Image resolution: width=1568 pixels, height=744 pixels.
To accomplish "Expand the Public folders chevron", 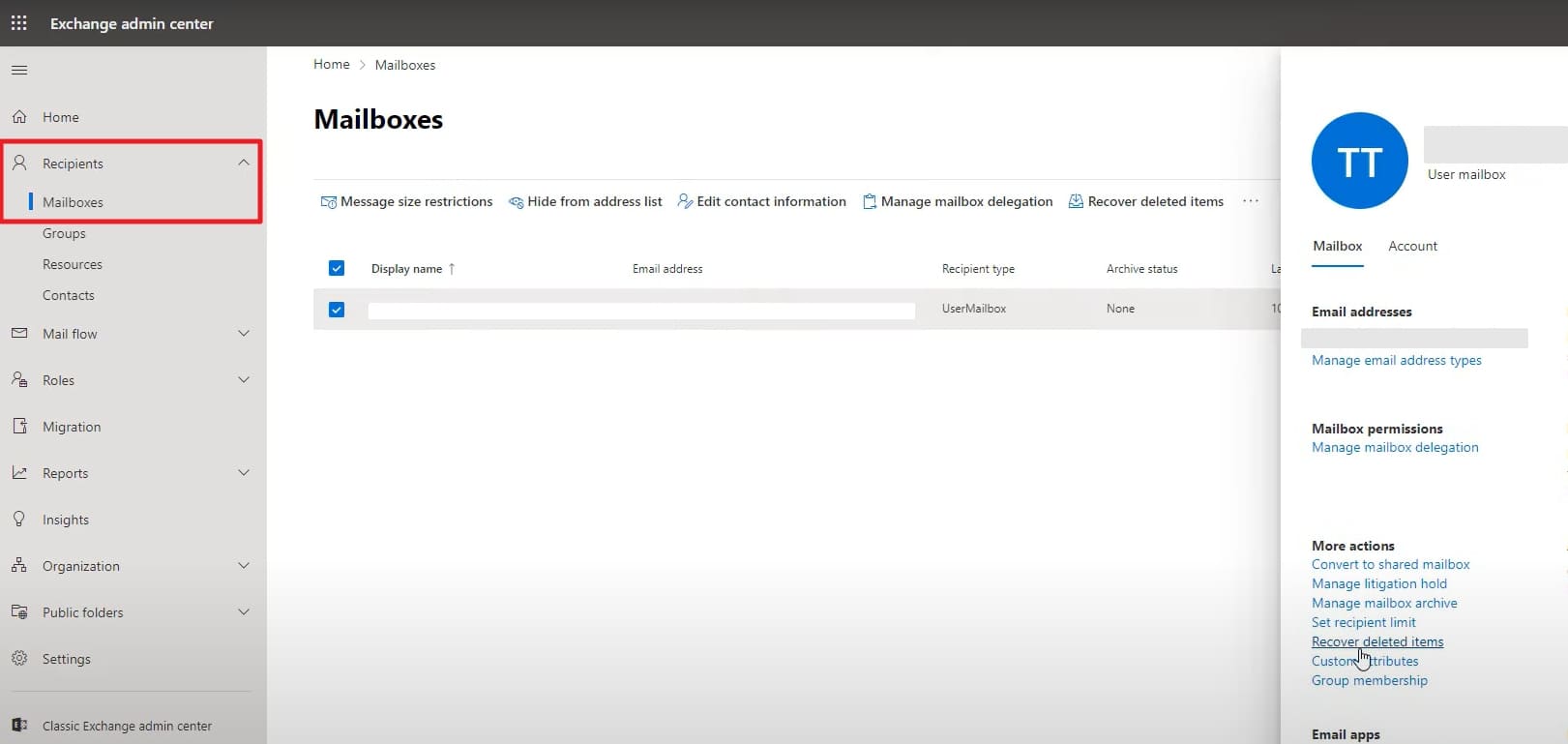I will pos(244,612).
